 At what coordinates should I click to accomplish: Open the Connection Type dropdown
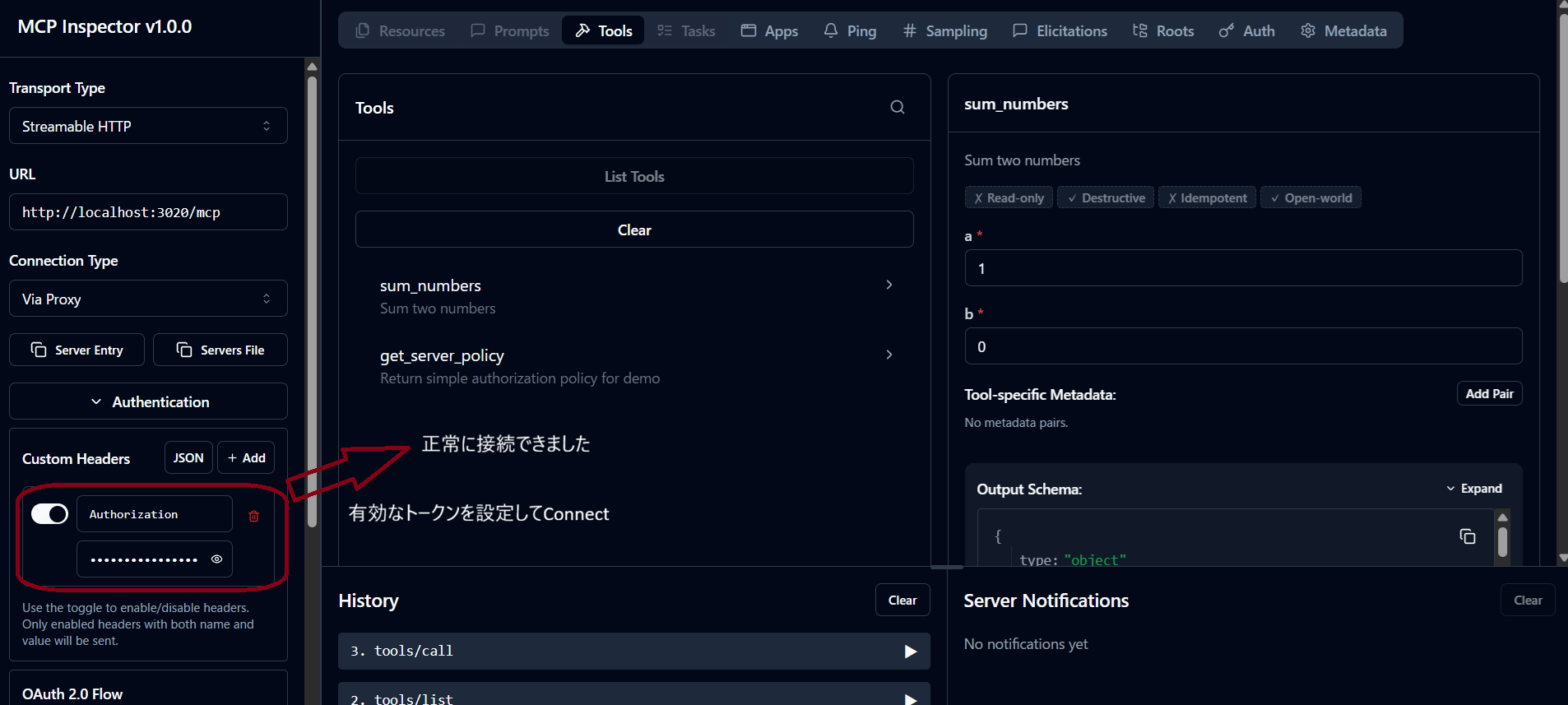click(148, 299)
